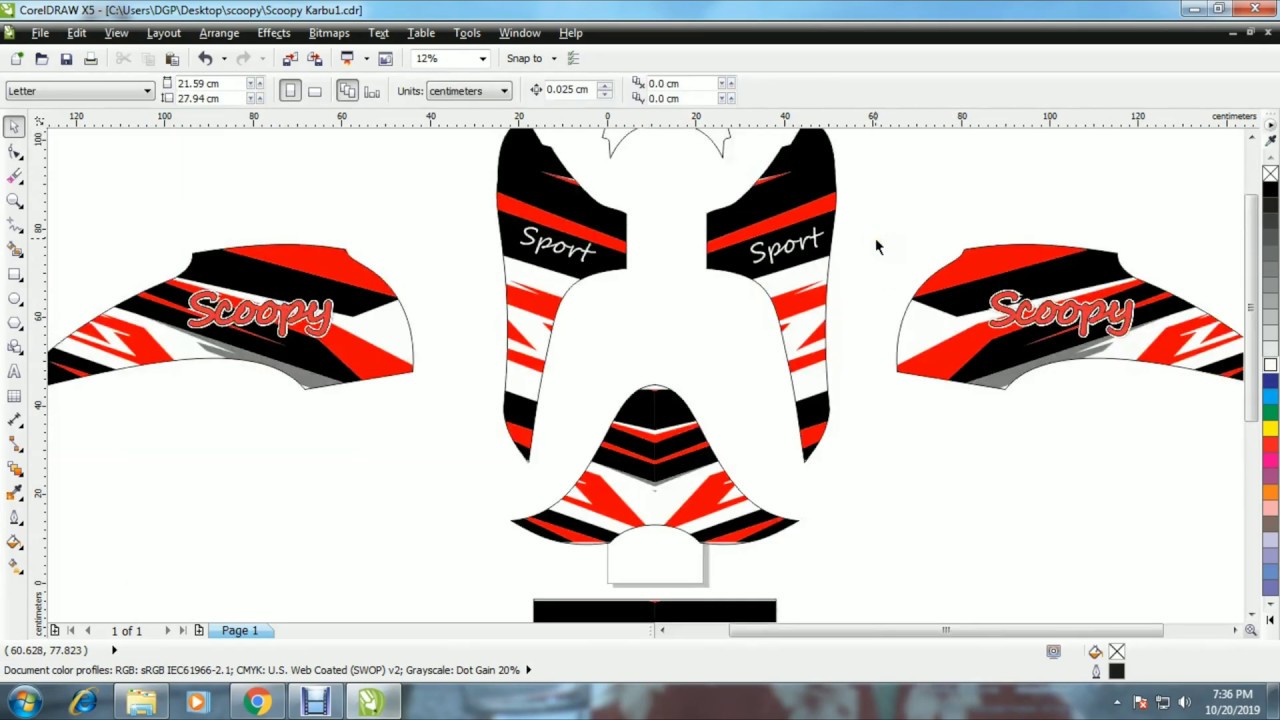Click the page width 21.59 cm field

[x=208, y=84]
